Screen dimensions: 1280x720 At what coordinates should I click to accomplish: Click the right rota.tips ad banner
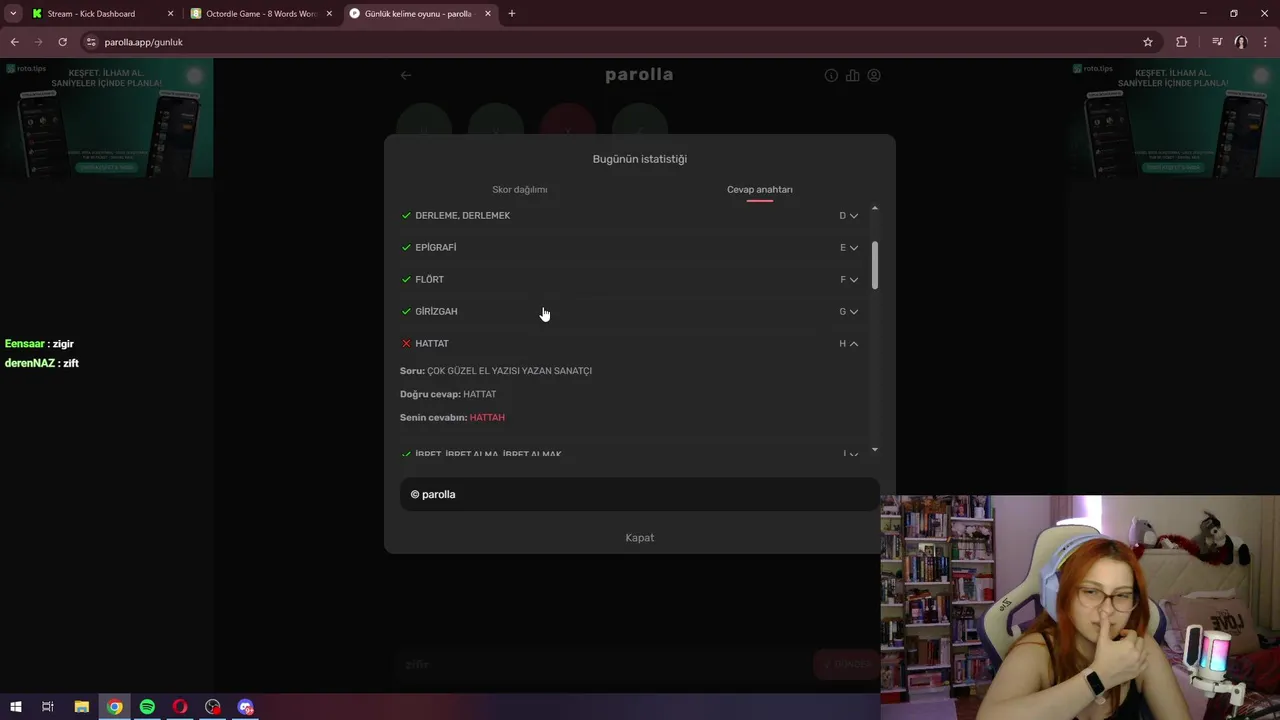(x=1172, y=118)
